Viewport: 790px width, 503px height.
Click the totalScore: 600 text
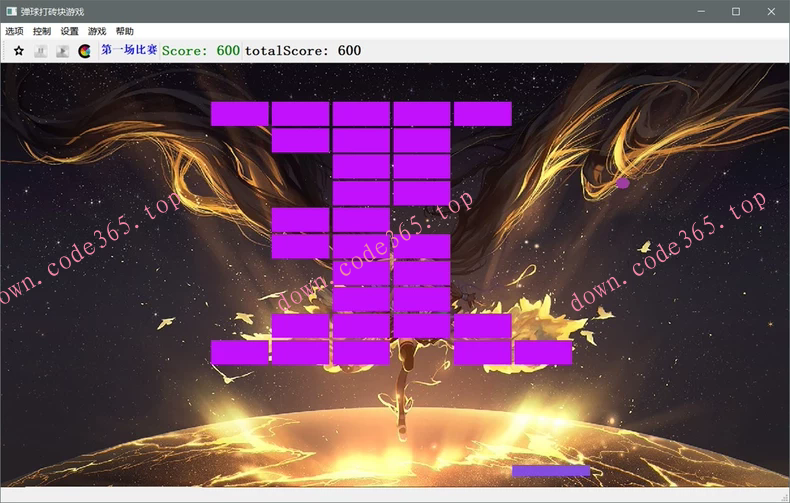click(303, 51)
